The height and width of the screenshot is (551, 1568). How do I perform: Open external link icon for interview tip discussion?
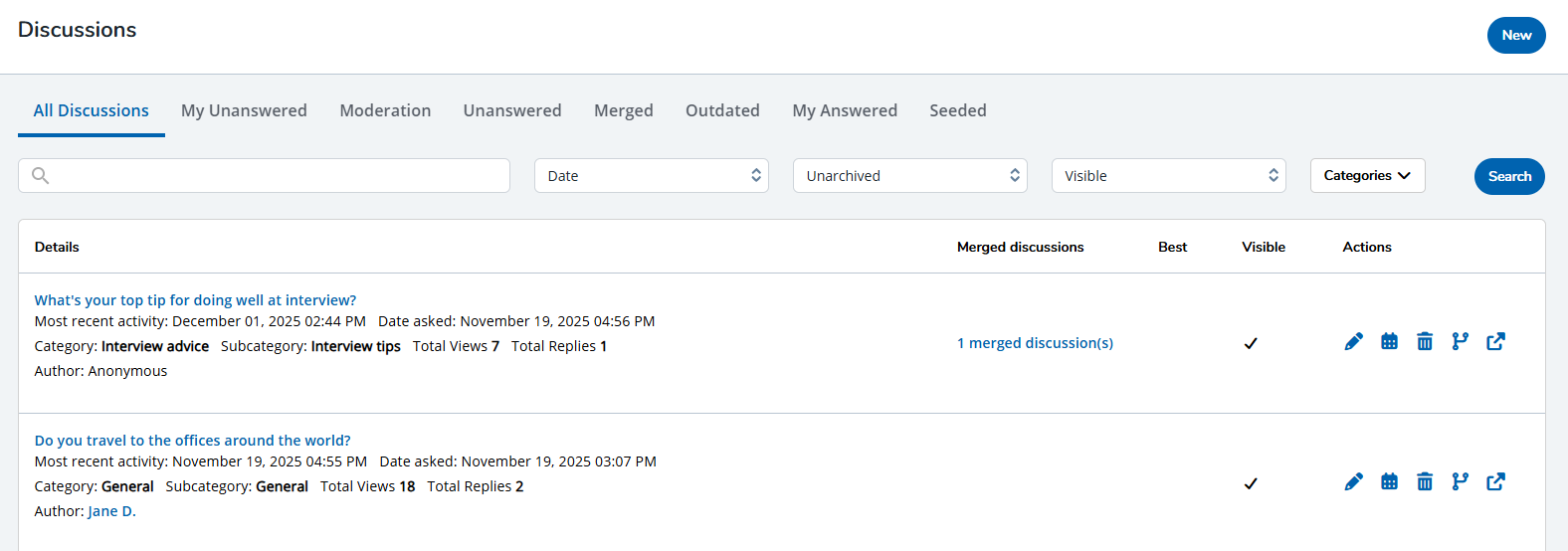[1495, 342]
